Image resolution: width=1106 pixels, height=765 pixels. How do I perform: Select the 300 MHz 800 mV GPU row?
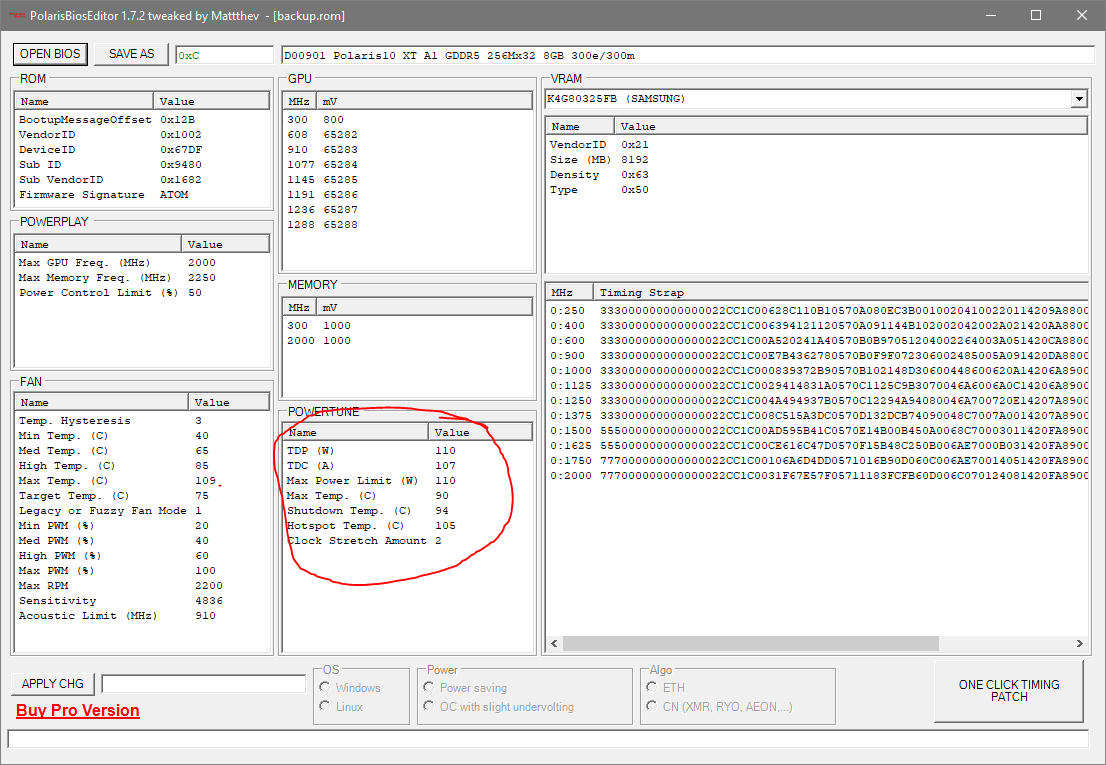407,120
